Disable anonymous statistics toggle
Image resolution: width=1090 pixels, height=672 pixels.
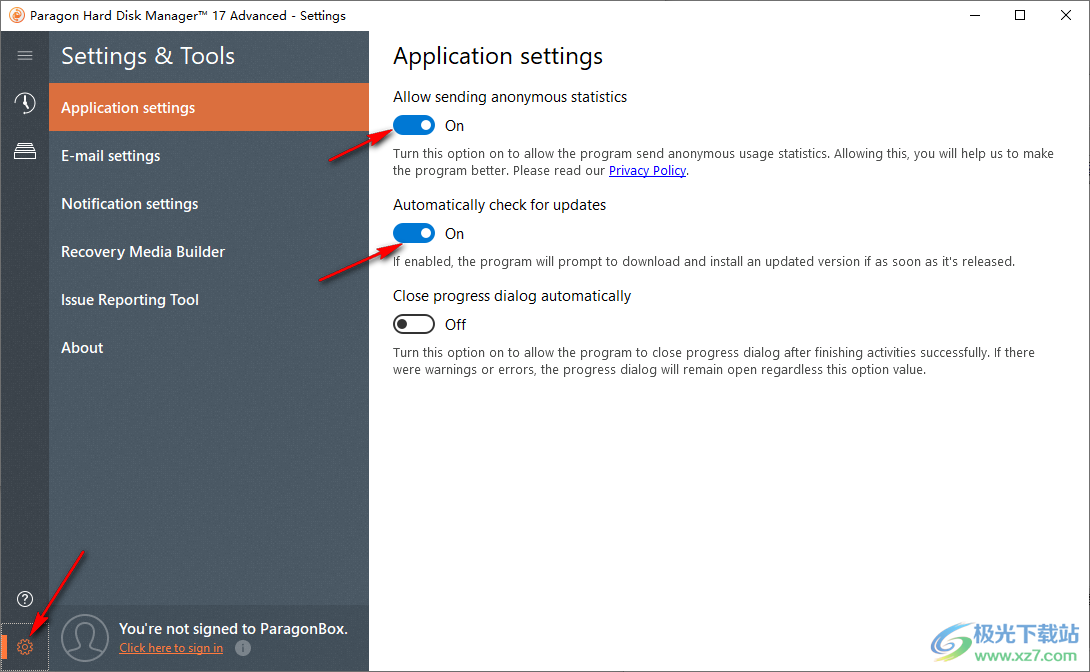click(414, 125)
